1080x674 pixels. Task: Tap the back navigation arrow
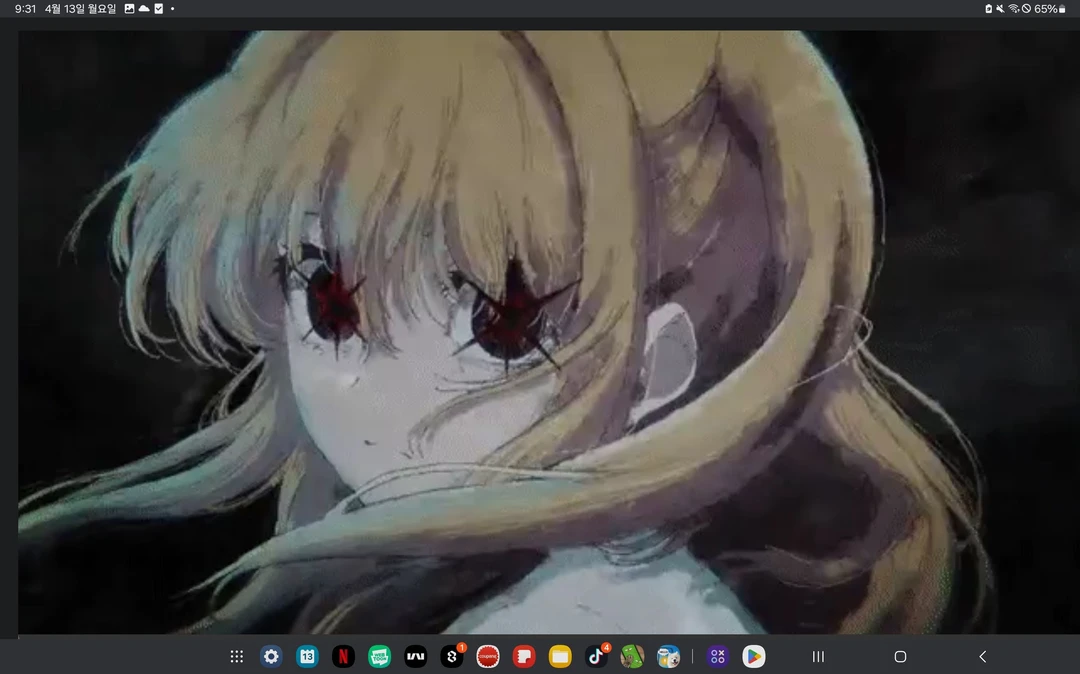coord(982,657)
